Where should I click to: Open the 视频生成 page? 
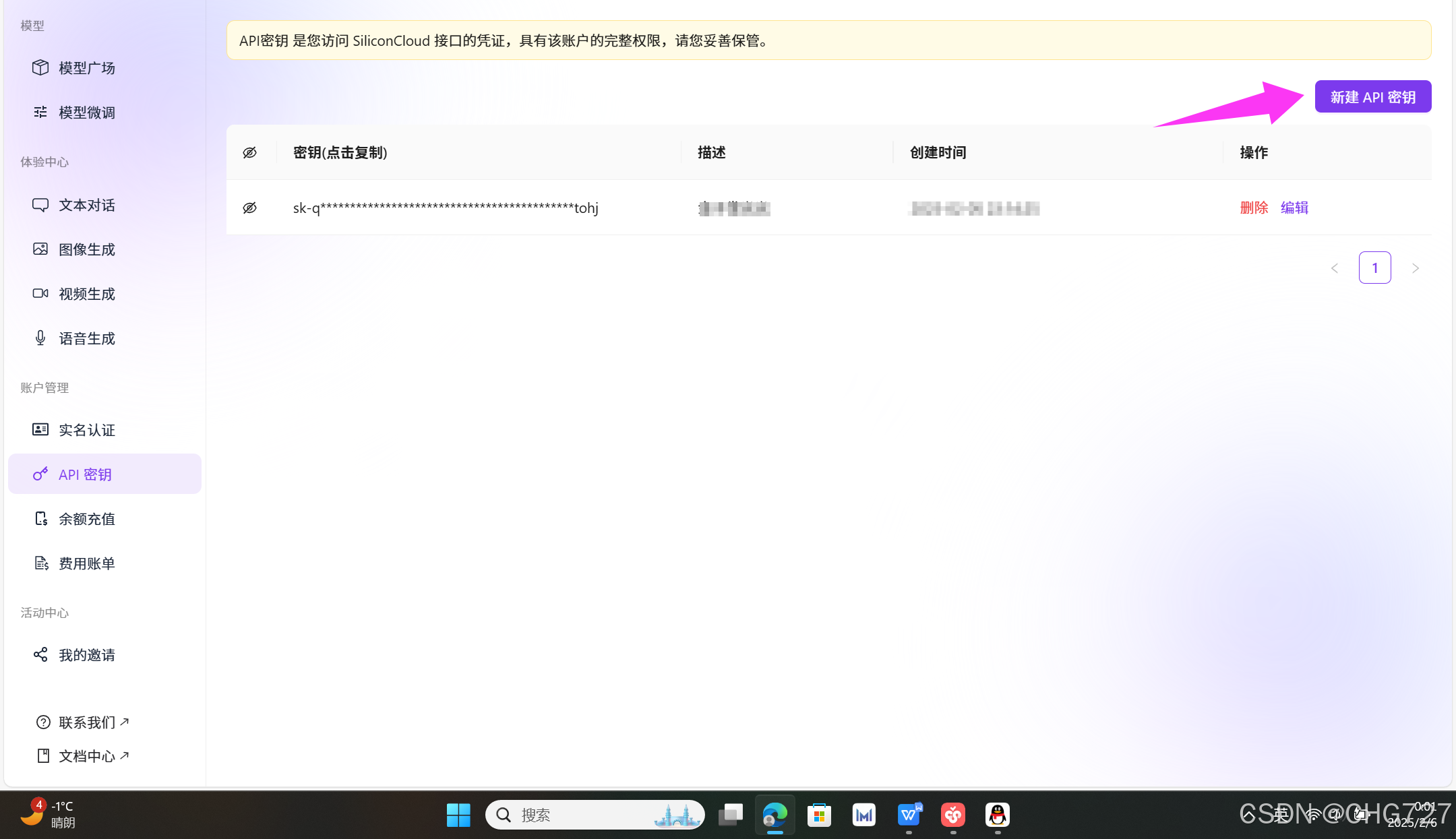[x=86, y=294]
